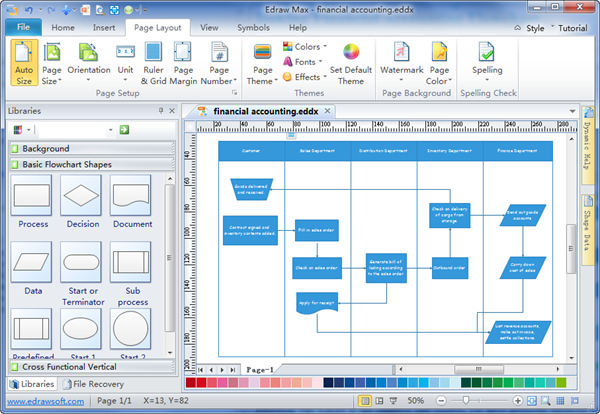Image resolution: width=600 pixels, height=414 pixels.
Task: Open the Colors theme dropdown
Action: 306,47
